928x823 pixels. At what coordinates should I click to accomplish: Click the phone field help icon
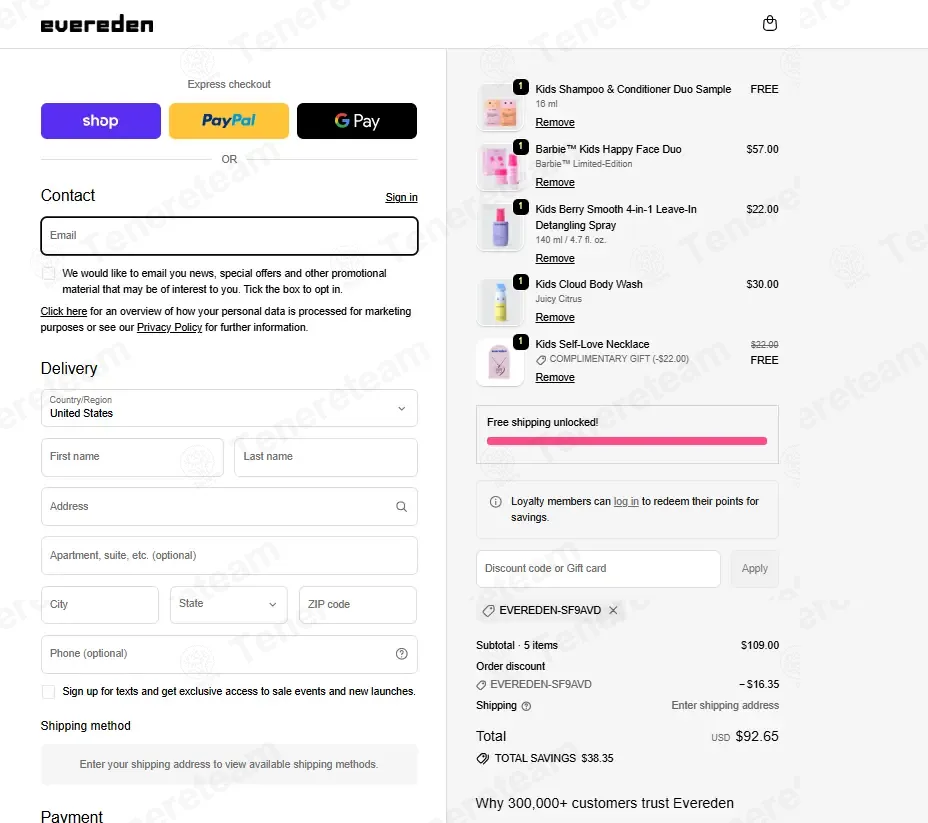coord(401,653)
